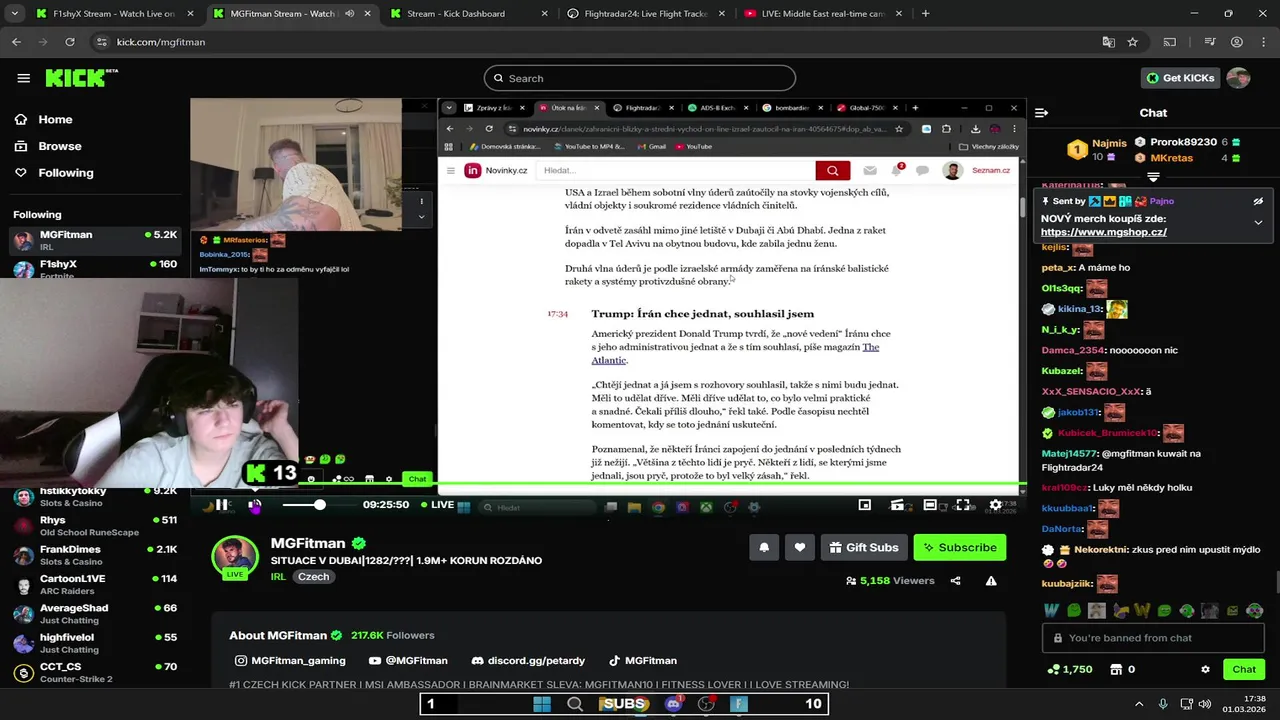The width and height of the screenshot is (1280, 720).
Task: Open Discord from the taskbar
Action: [673, 704]
